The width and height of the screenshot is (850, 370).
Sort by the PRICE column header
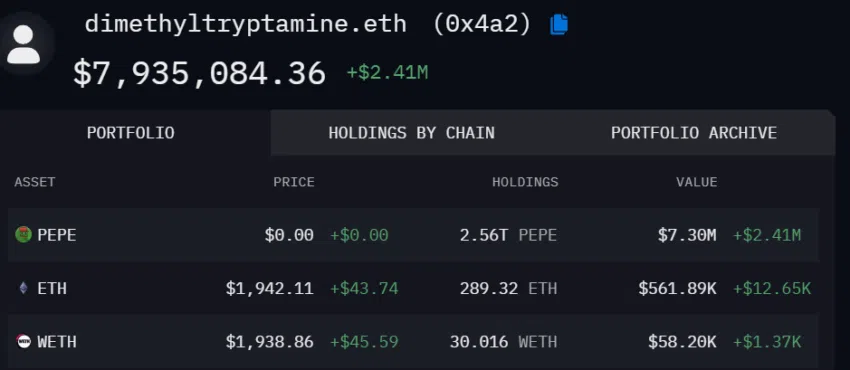coord(294,182)
